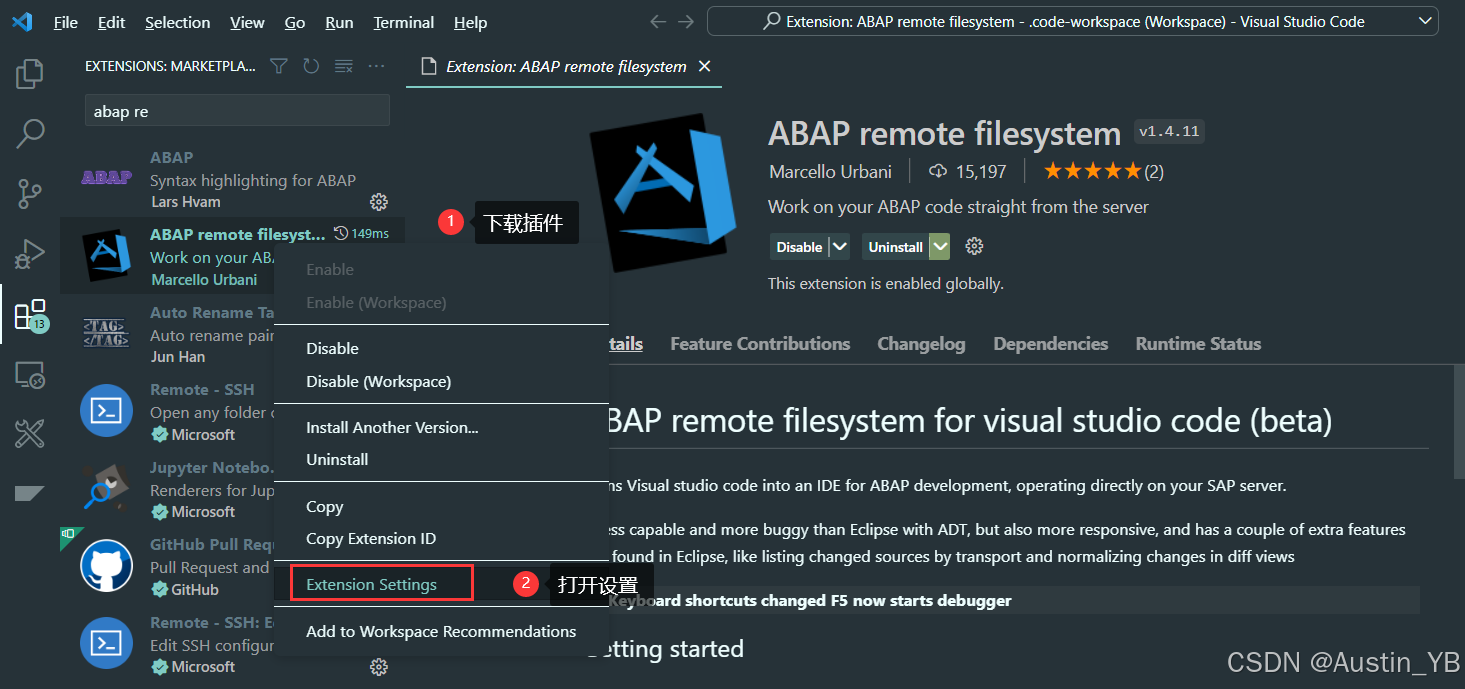Click the VS Code logo icon

(x=22, y=22)
